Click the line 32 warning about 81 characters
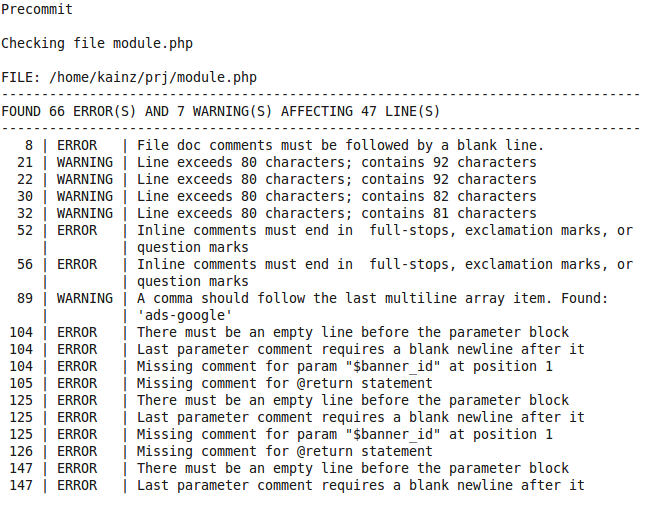The image size is (663, 506). (x=336, y=214)
